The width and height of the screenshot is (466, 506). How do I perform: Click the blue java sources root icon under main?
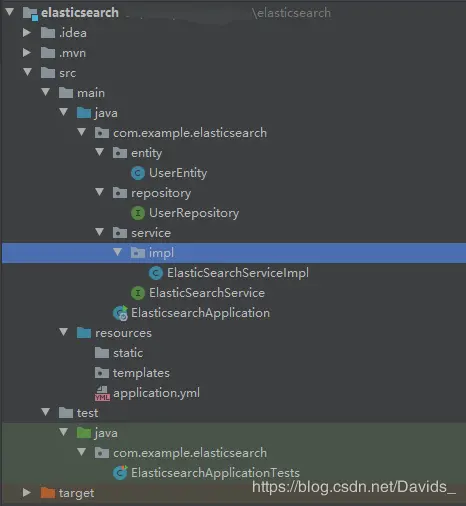tap(84, 113)
